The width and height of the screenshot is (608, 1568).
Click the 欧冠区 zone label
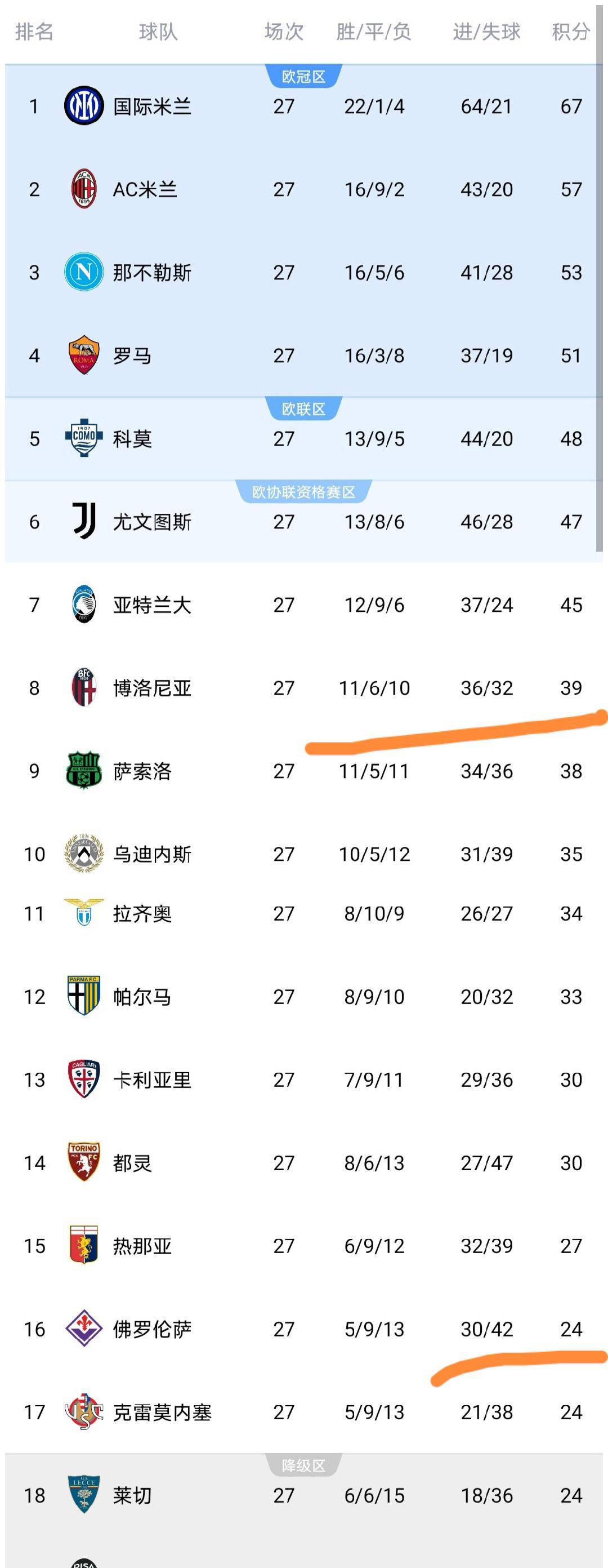pyautogui.click(x=303, y=77)
